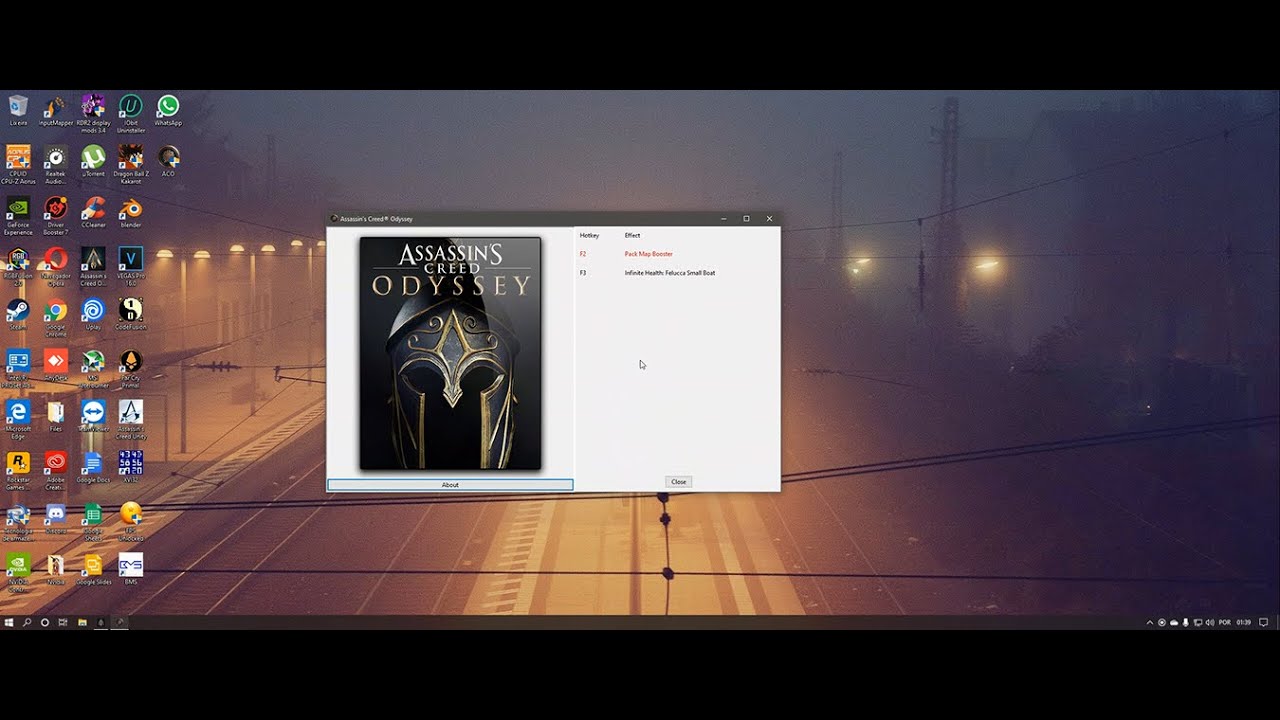Open the WhatsApp desktop shortcut
The height and width of the screenshot is (720, 1280).
pos(168,110)
